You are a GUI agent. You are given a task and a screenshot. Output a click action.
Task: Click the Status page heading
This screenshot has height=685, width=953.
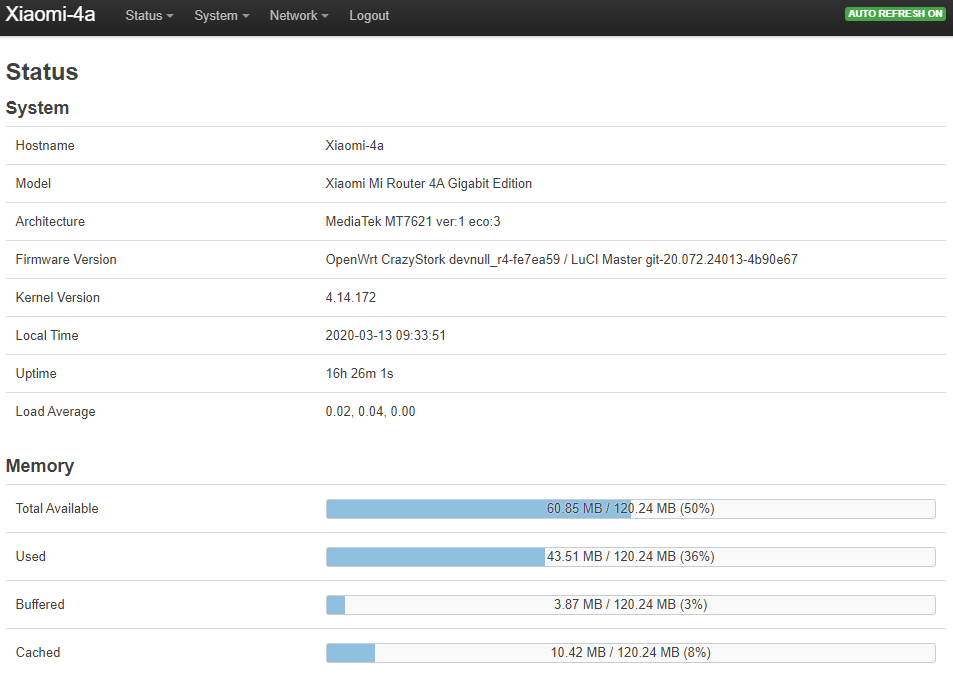pyautogui.click(x=42, y=72)
